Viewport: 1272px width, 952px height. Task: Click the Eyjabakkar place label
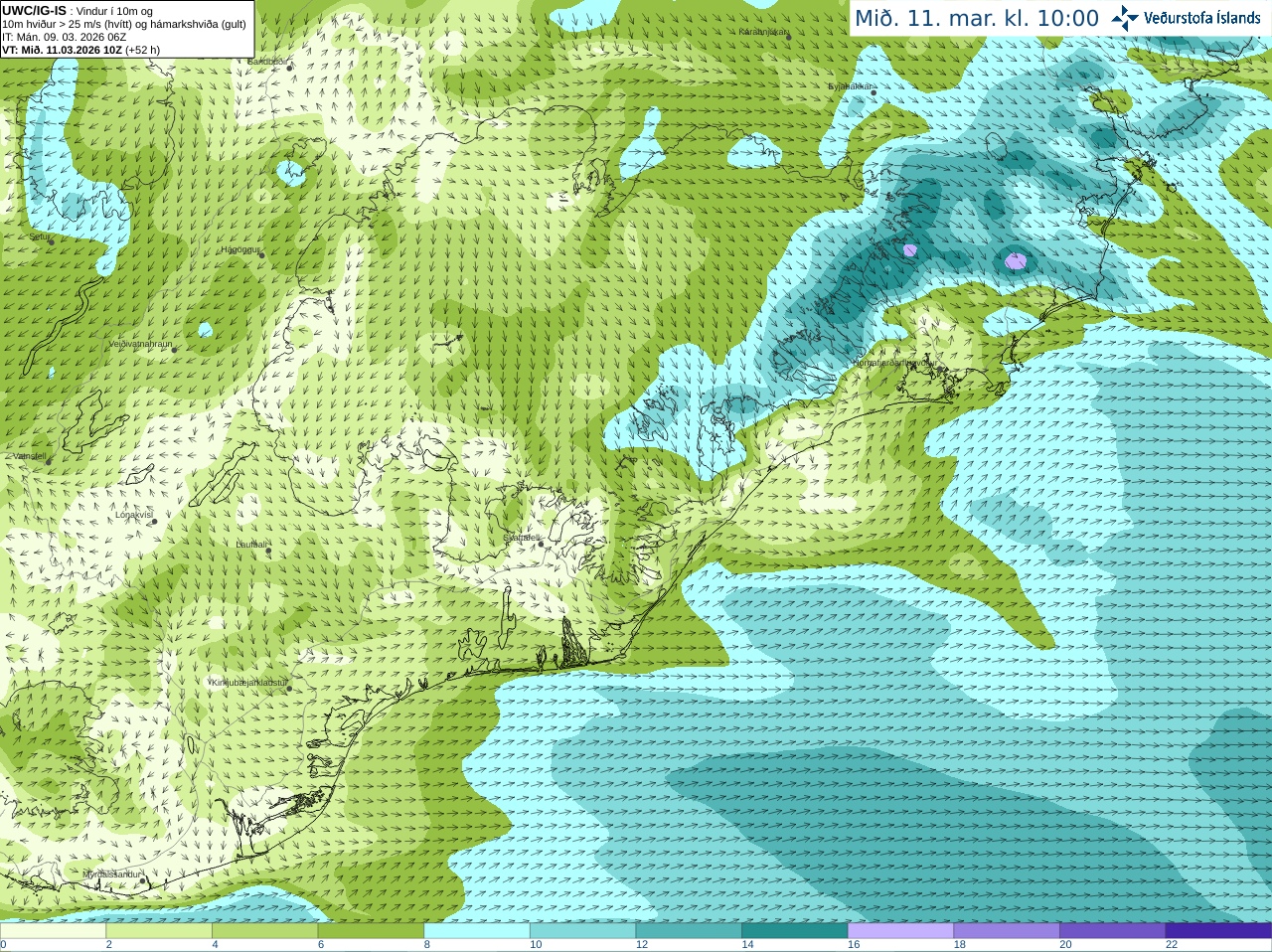pos(851,86)
